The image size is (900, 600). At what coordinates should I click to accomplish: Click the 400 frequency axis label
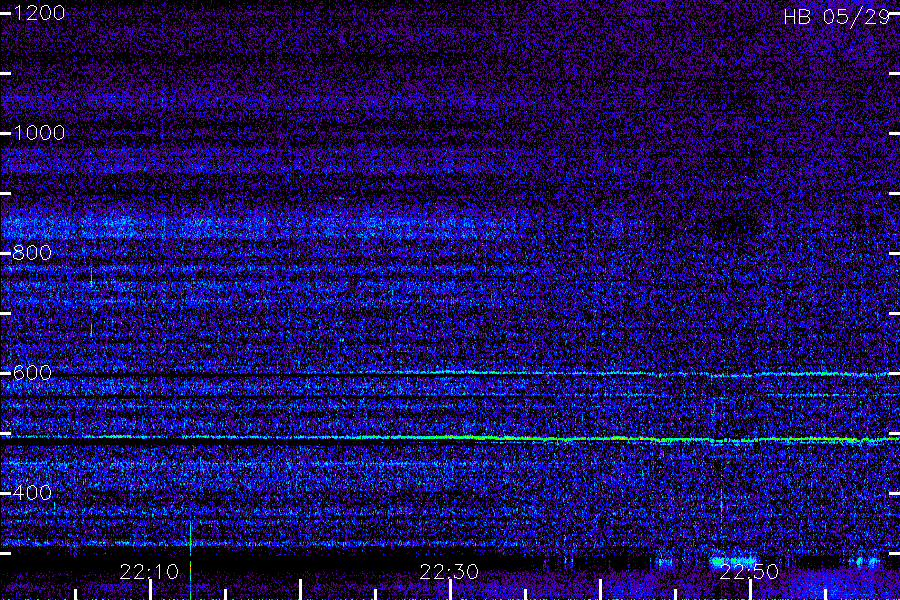click(32, 492)
